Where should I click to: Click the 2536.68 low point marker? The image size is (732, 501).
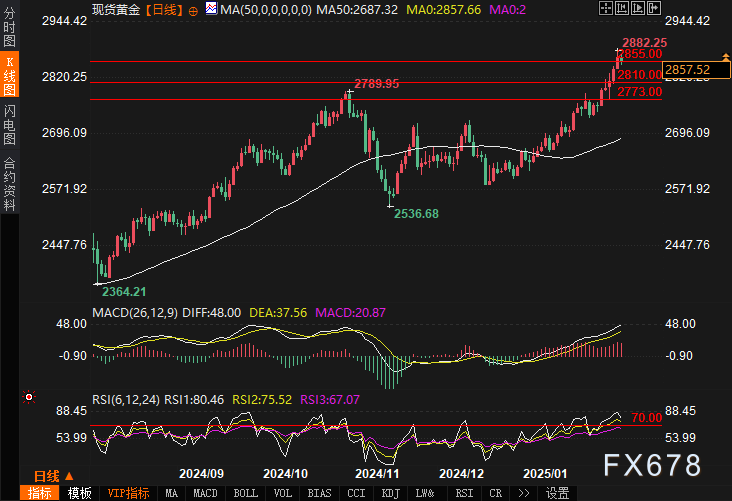point(414,213)
